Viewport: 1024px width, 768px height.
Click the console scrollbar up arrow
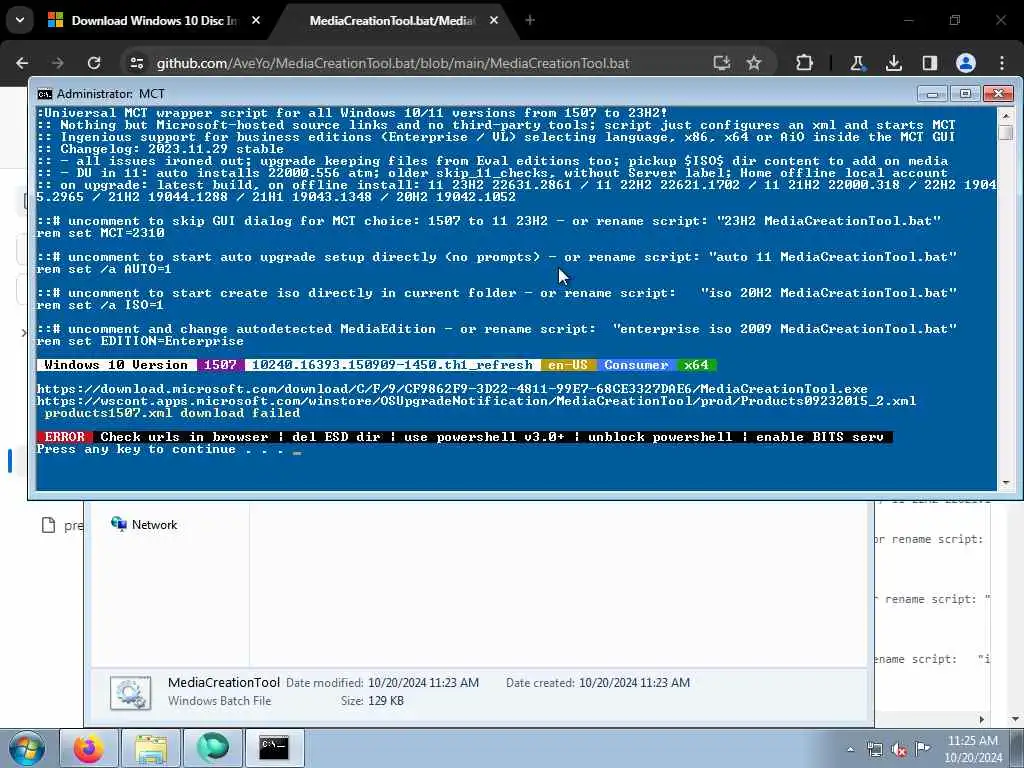pyautogui.click(x=1006, y=116)
